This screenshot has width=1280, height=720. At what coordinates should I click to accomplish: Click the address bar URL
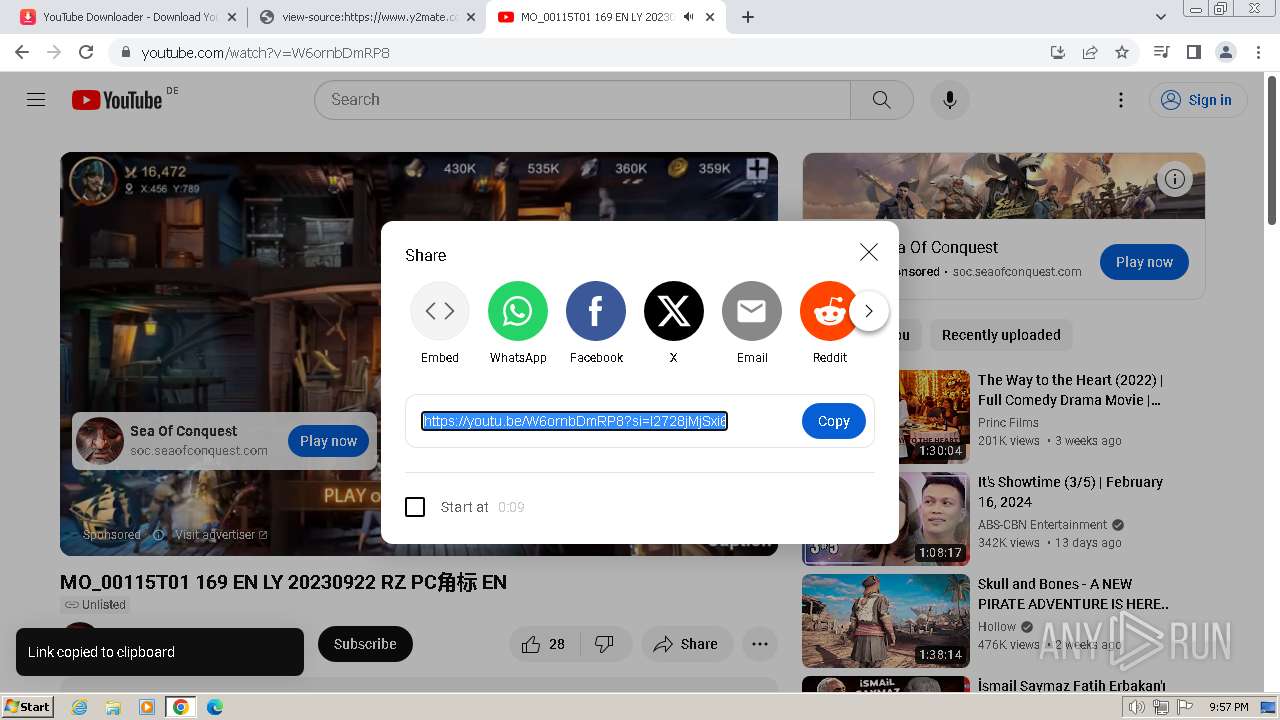(x=265, y=52)
